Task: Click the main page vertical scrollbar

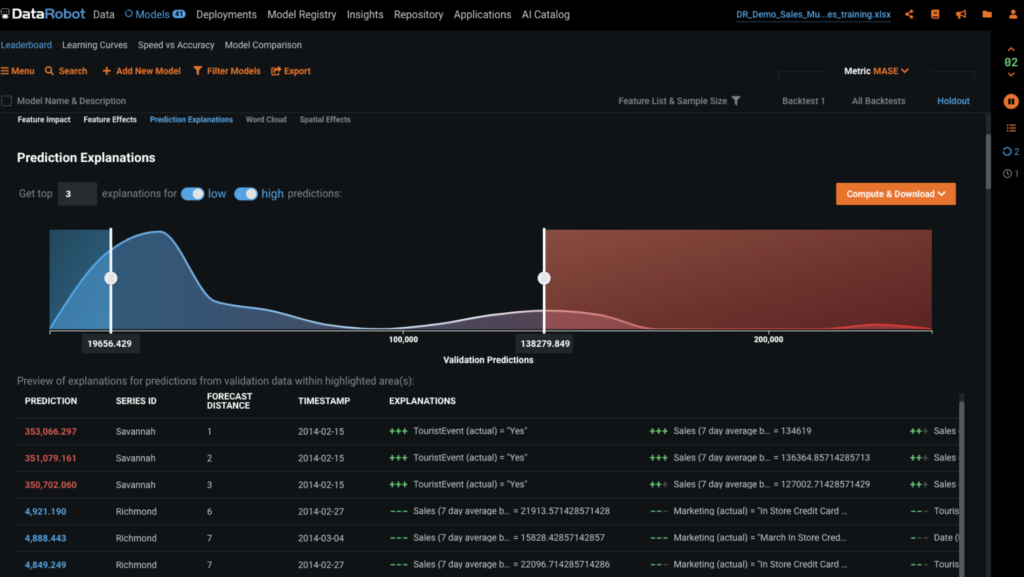Action: tap(987, 160)
